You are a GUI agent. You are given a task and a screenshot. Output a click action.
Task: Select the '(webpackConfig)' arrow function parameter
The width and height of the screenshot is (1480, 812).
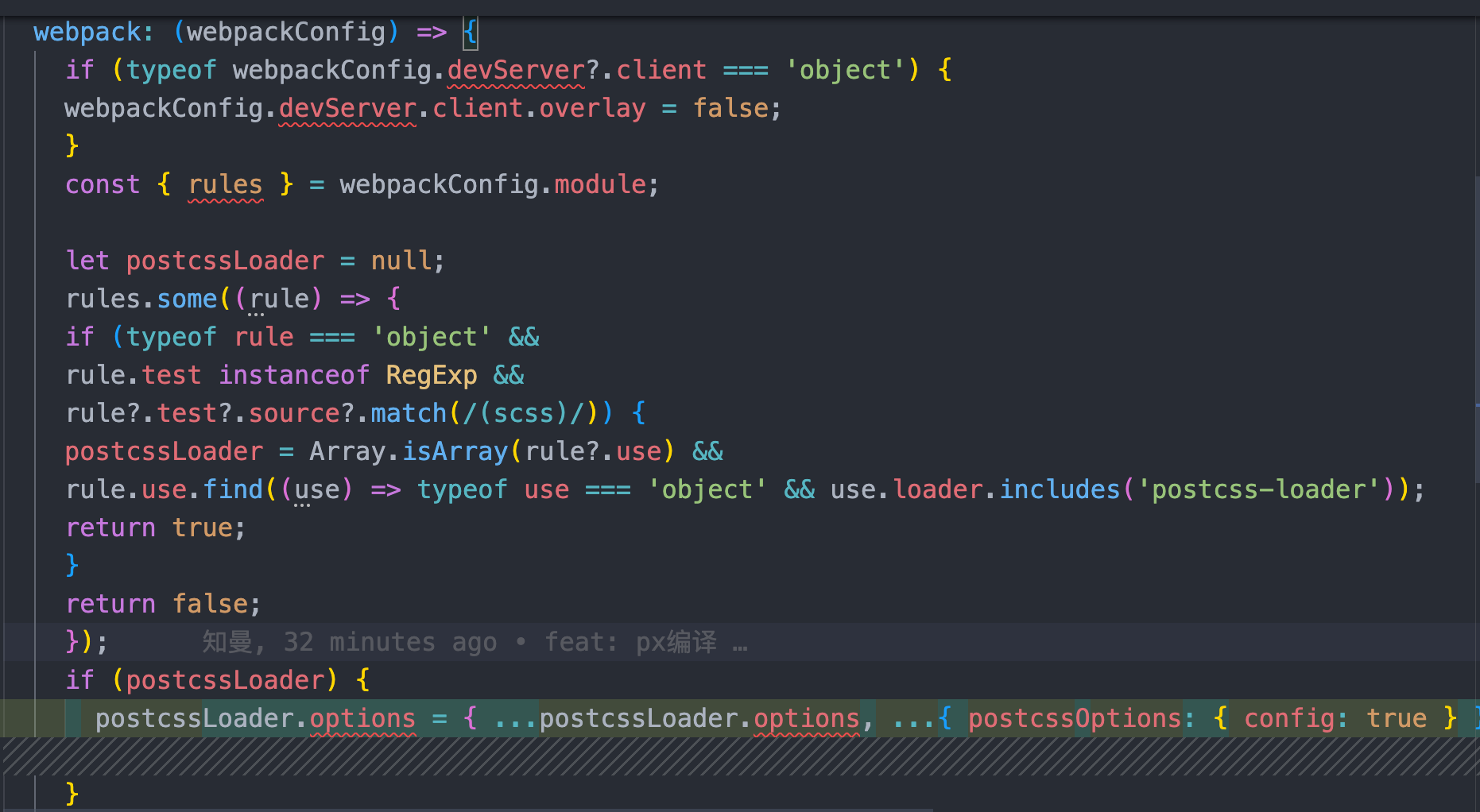click(x=286, y=32)
